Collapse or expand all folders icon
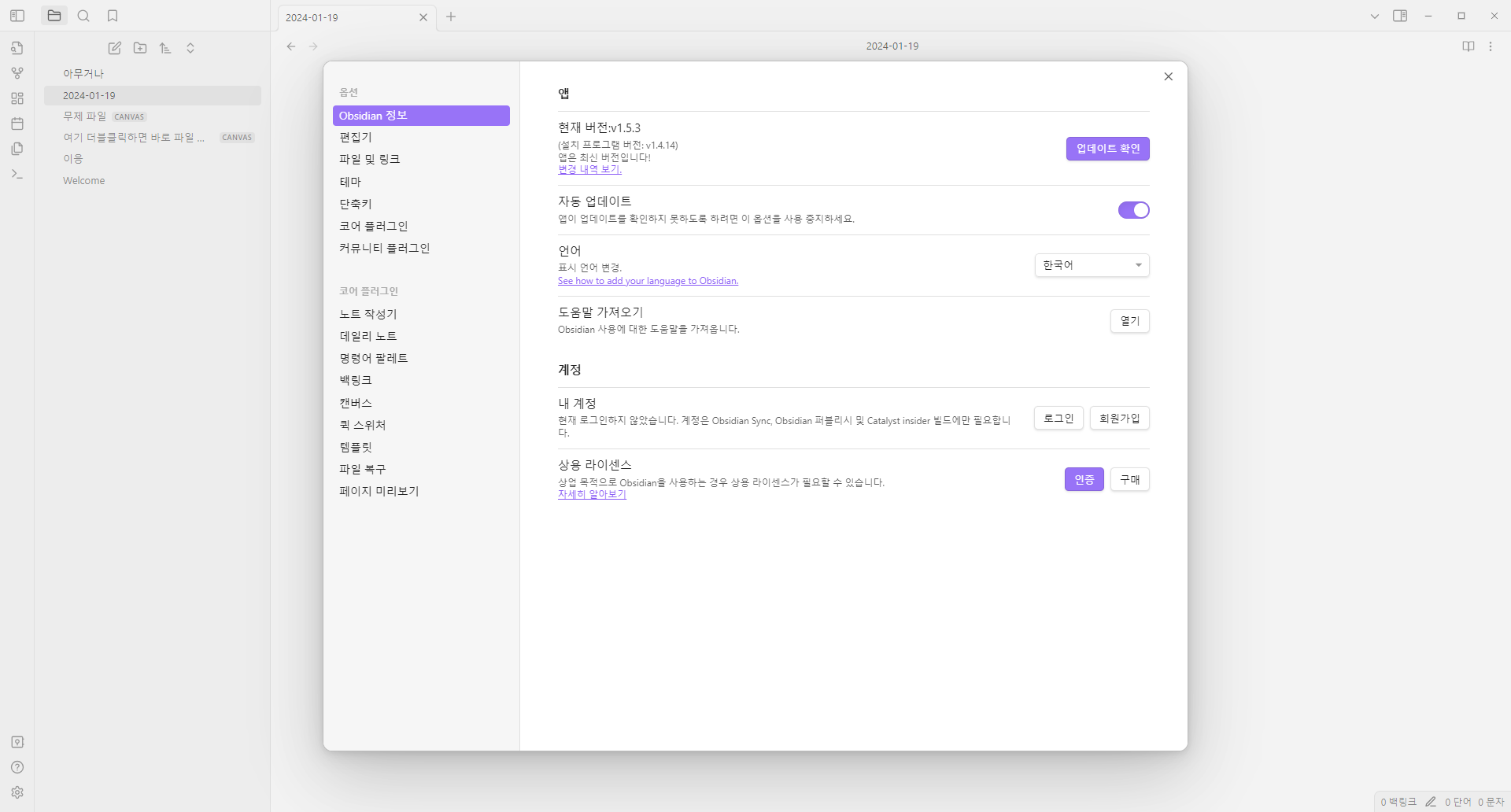Viewport: 1511px width, 812px height. point(190,48)
